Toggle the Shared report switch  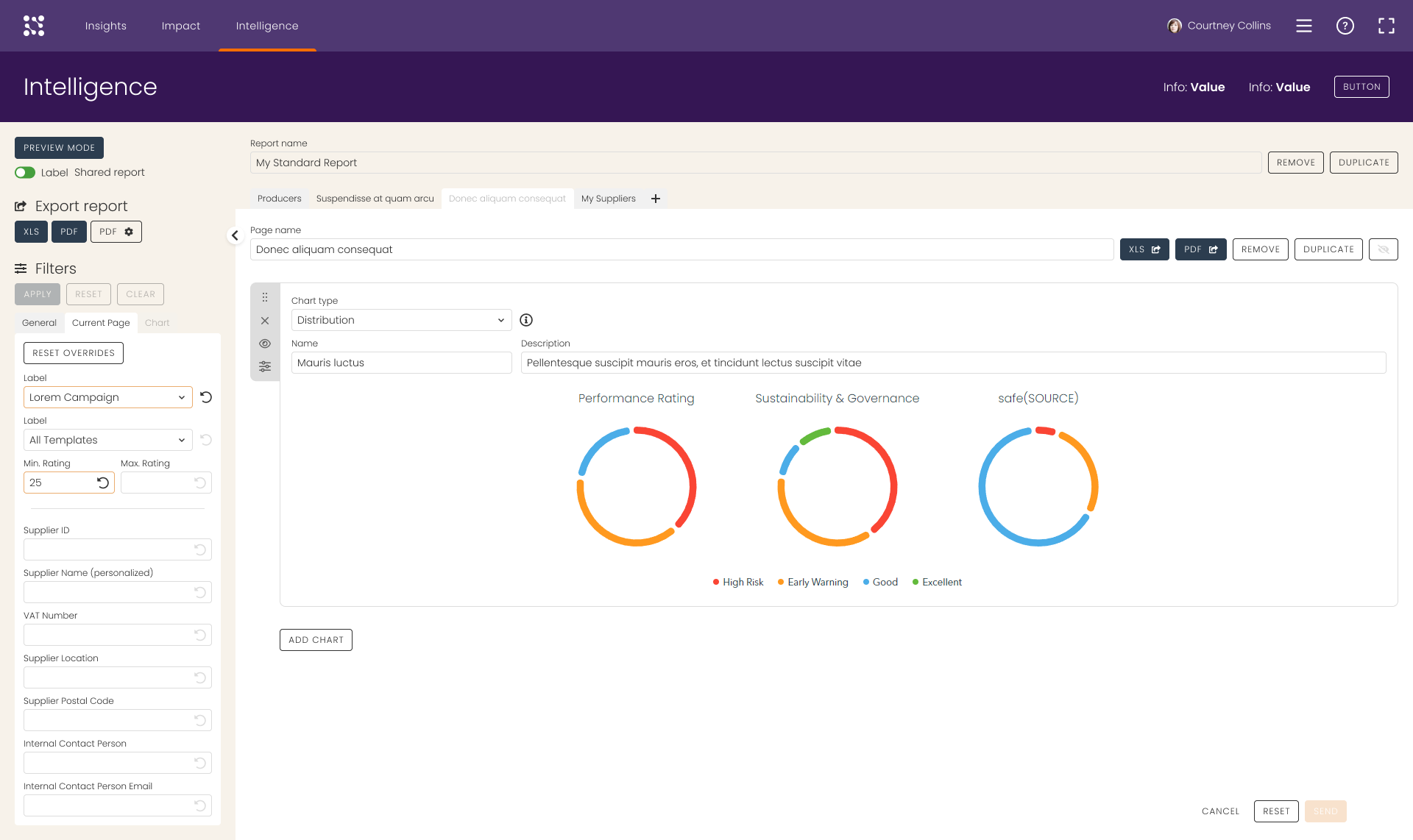(25, 172)
